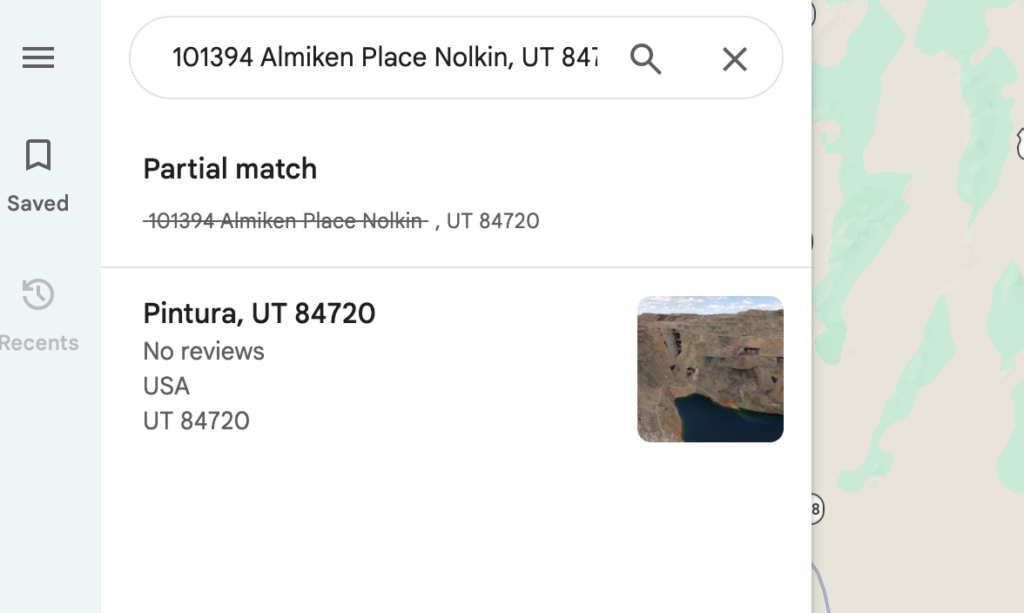Image resolution: width=1024 pixels, height=613 pixels.
Task: Open the Pintura, UT 84720 result
Action: coord(259,313)
